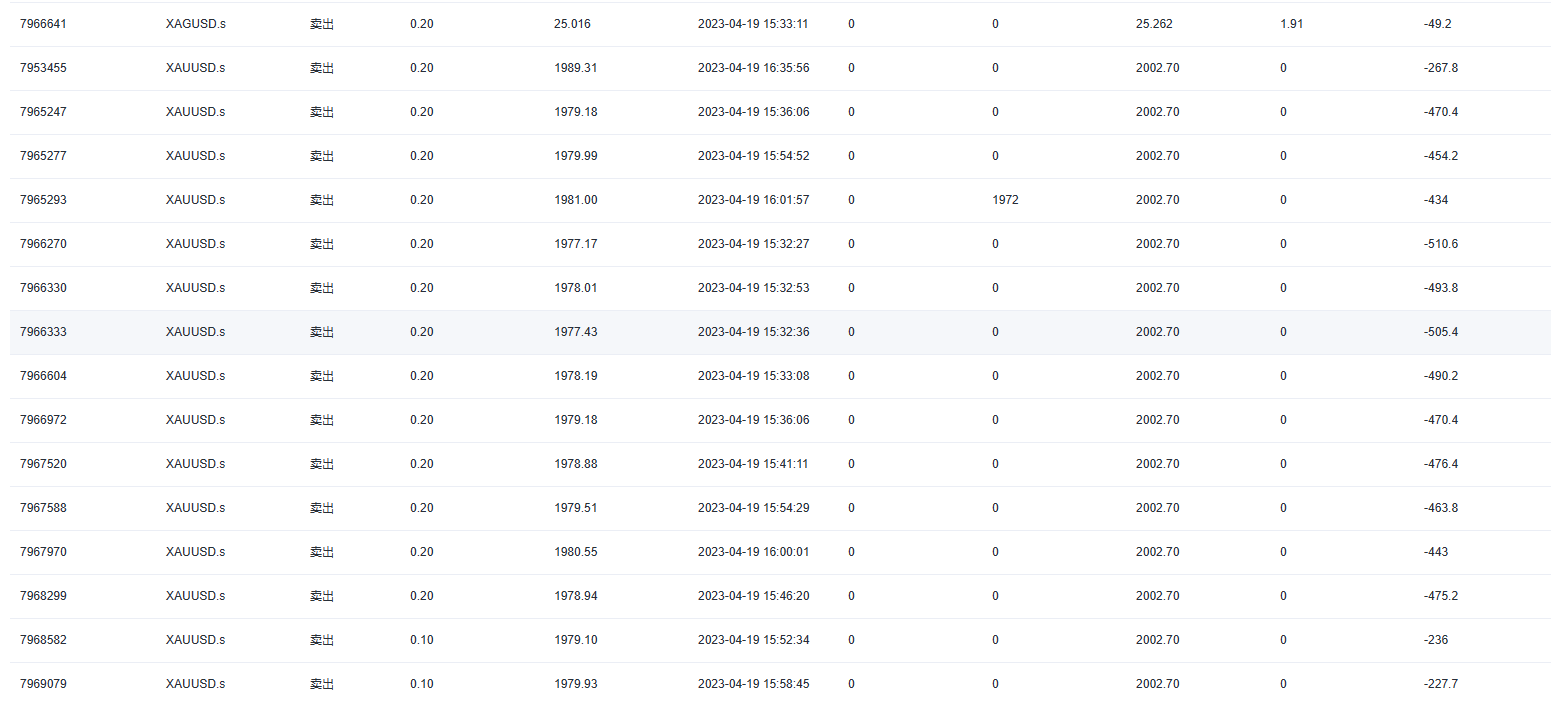This screenshot has width=1551, height=703.
Task: Select order number 7966604
Action: click(x=43, y=376)
